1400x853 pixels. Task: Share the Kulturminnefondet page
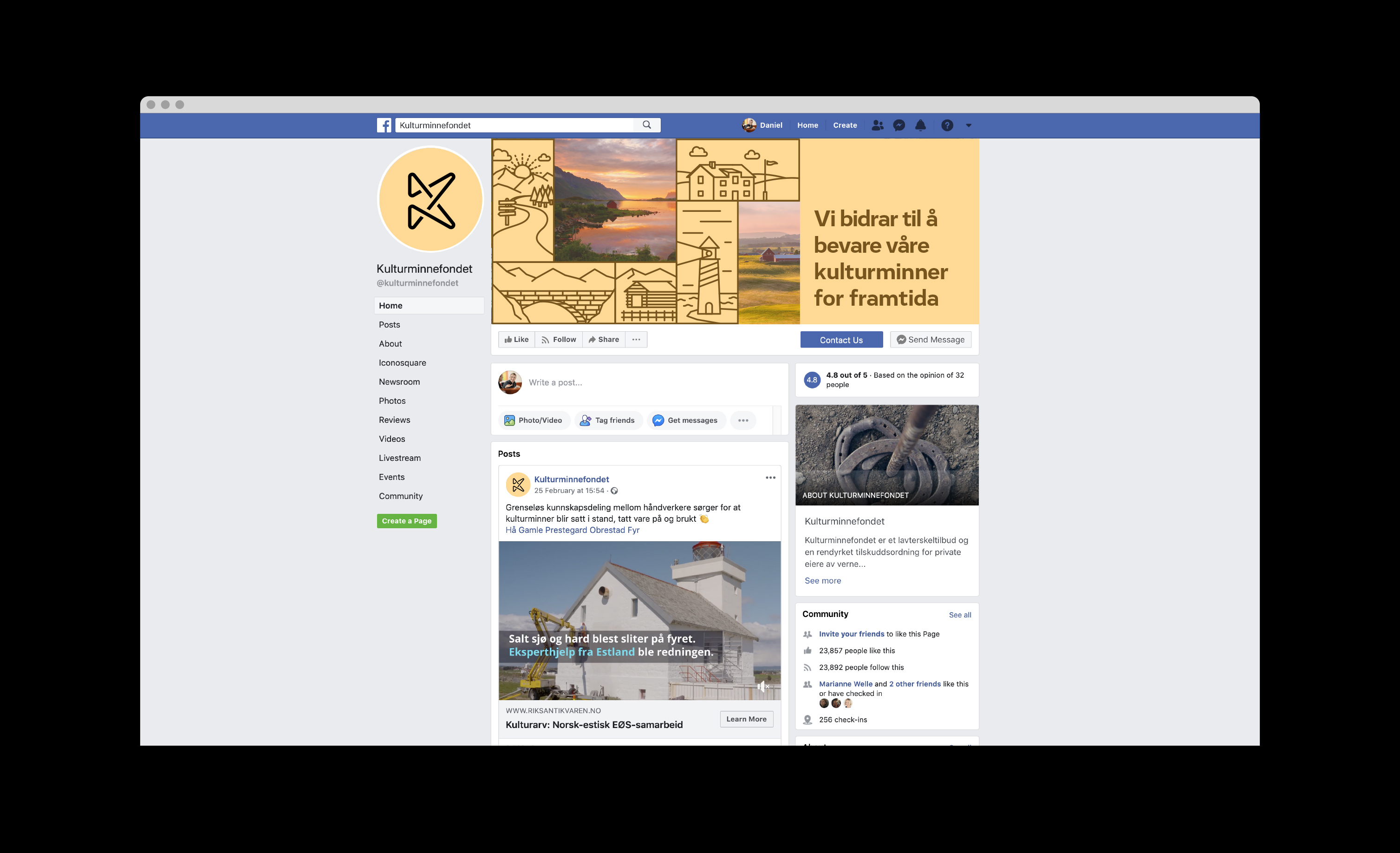603,340
